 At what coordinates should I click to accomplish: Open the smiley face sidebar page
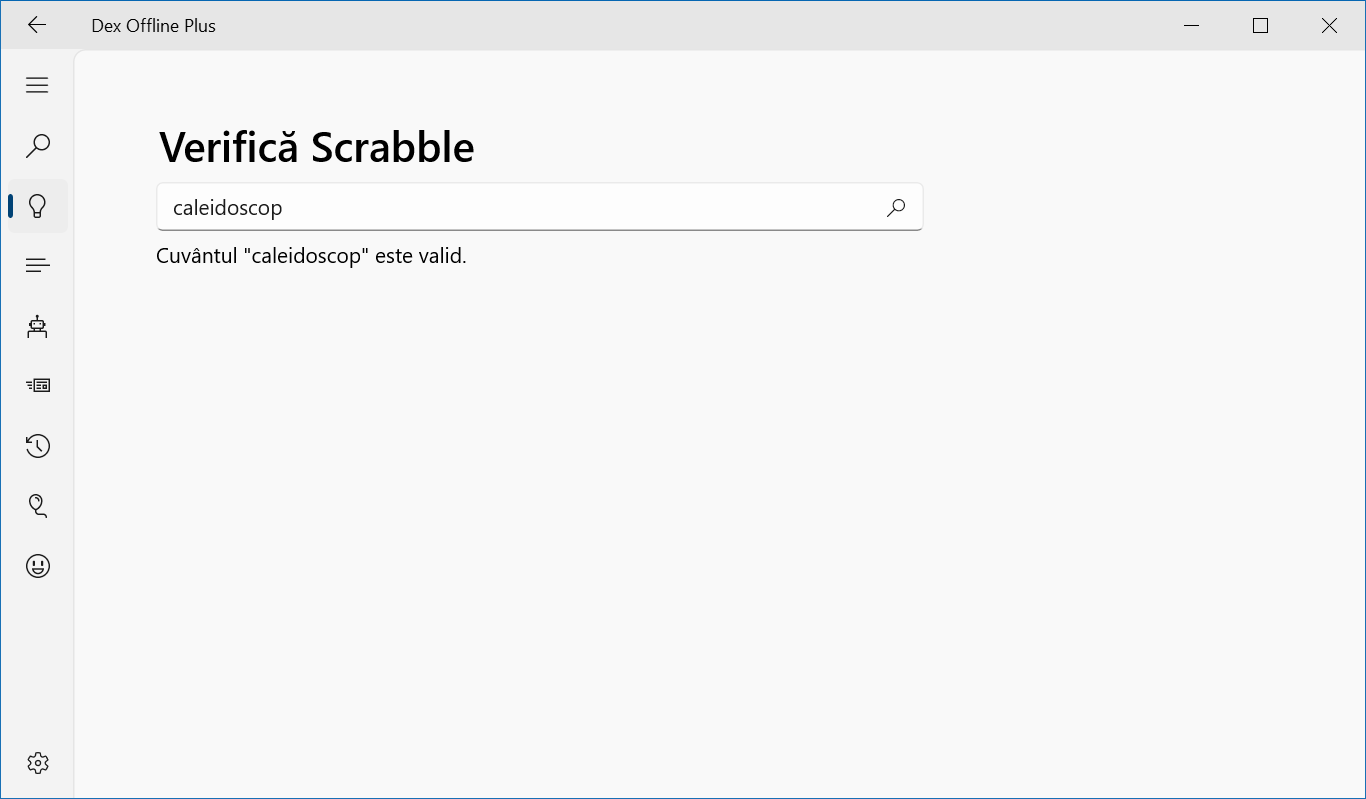37,566
